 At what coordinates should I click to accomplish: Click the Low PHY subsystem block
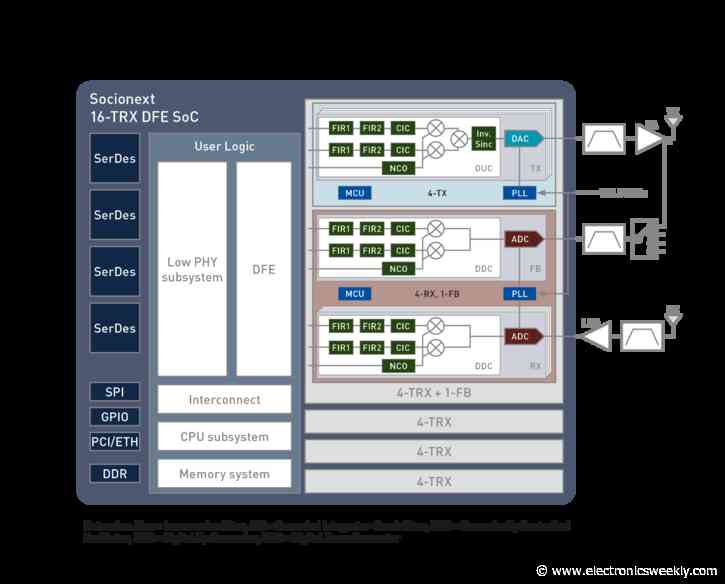(x=192, y=269)
